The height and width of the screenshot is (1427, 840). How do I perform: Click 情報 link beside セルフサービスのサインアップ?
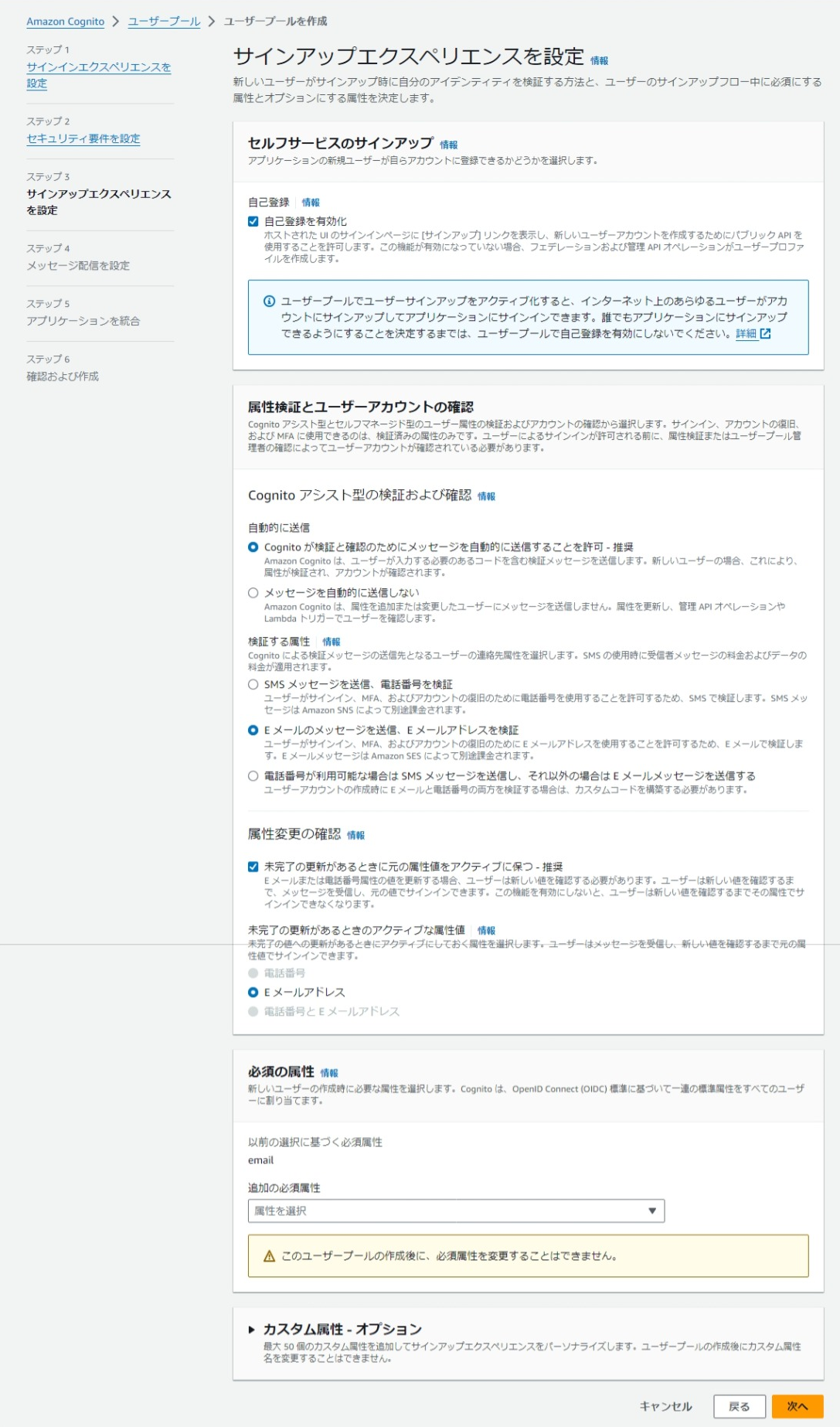tap(448, 145)
